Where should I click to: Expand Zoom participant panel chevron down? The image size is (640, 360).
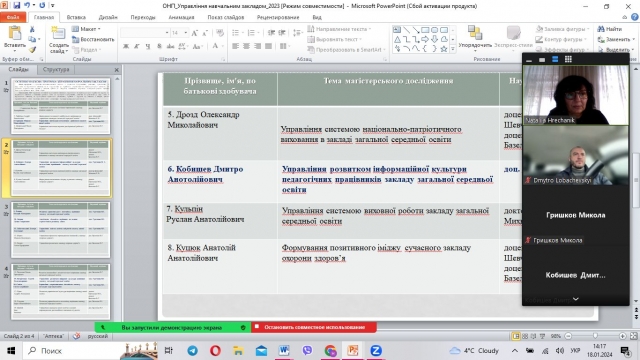[576, 299]
